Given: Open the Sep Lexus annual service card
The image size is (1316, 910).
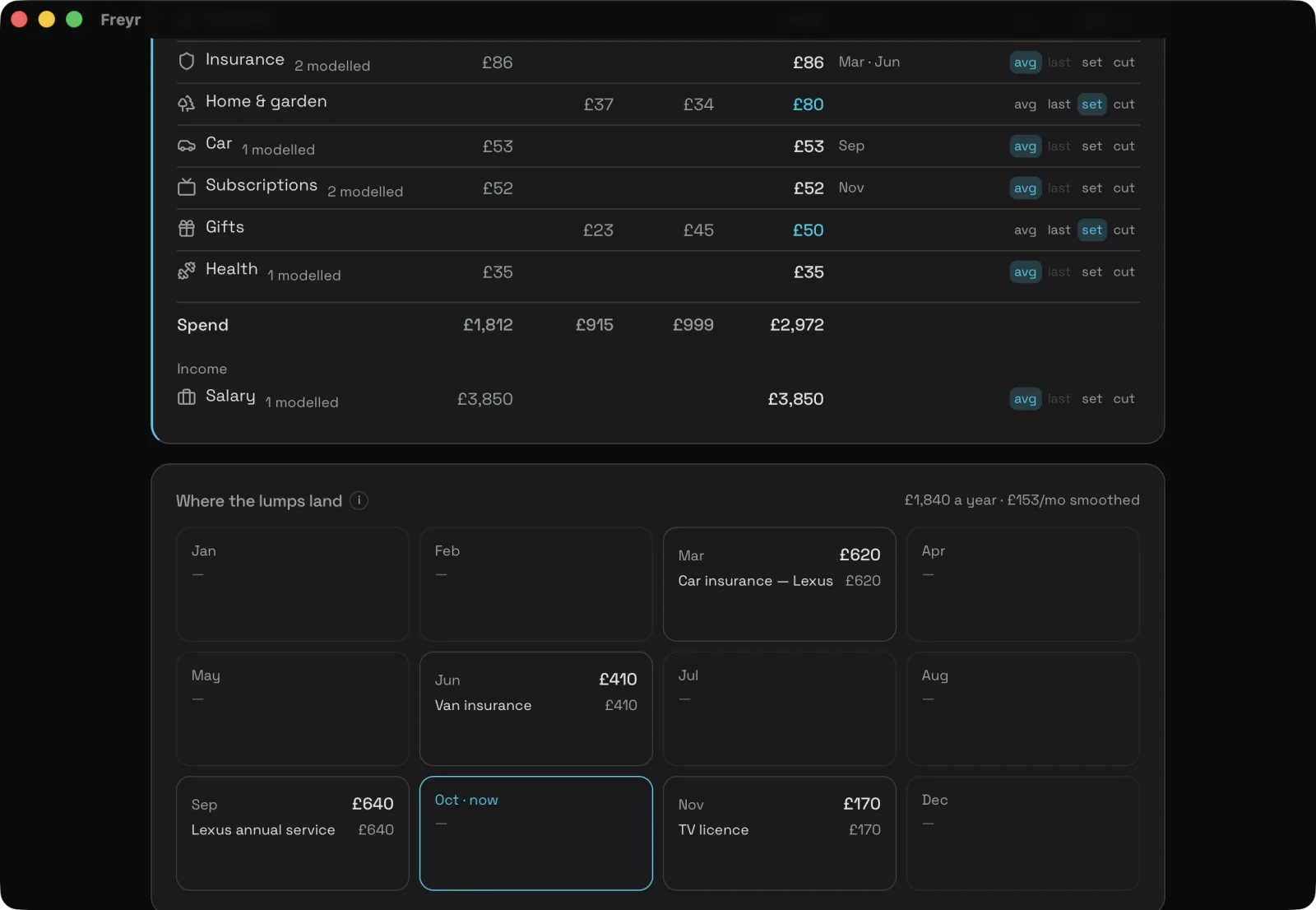Looking at the screenshot, I should click(292, 833).
